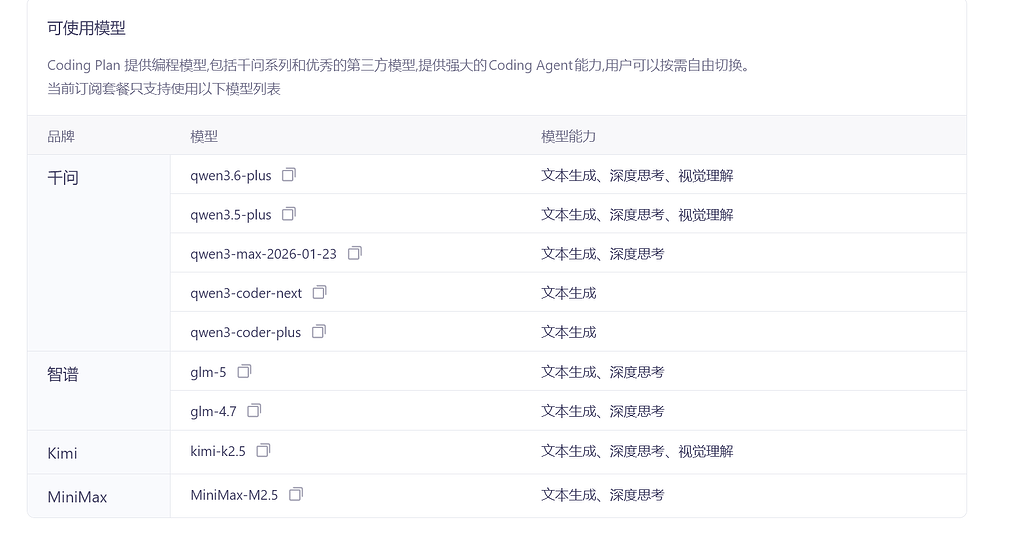Screen dimensions: 1024x554
Task: Click the glm-5 capabilities cell
Action: (602, 372)
